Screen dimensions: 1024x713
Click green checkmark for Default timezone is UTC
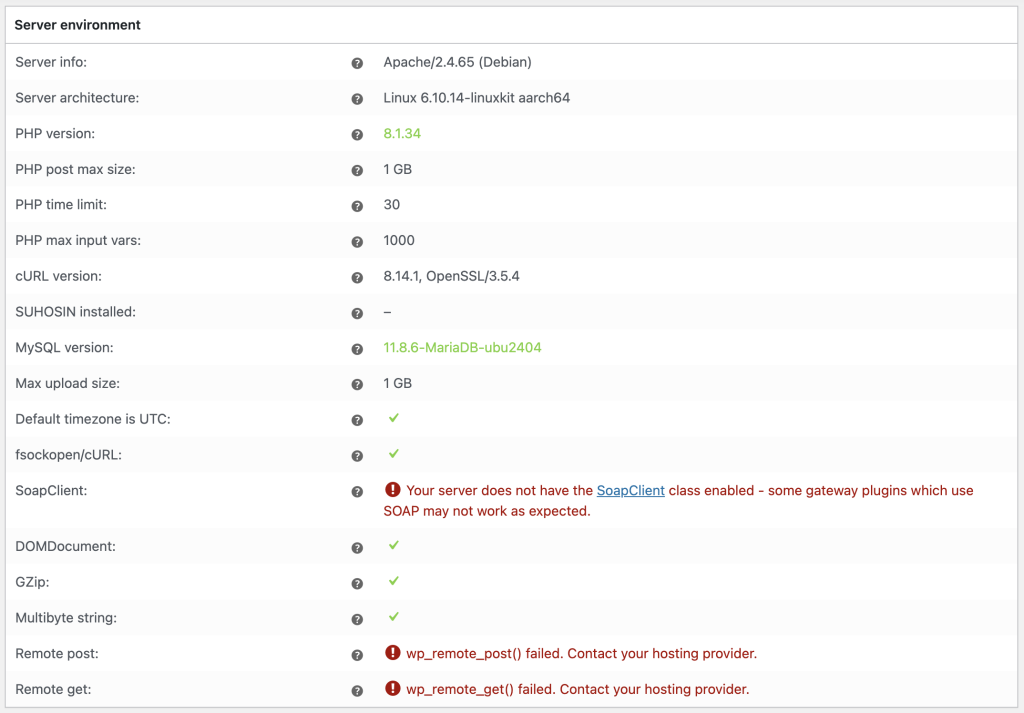394,418
